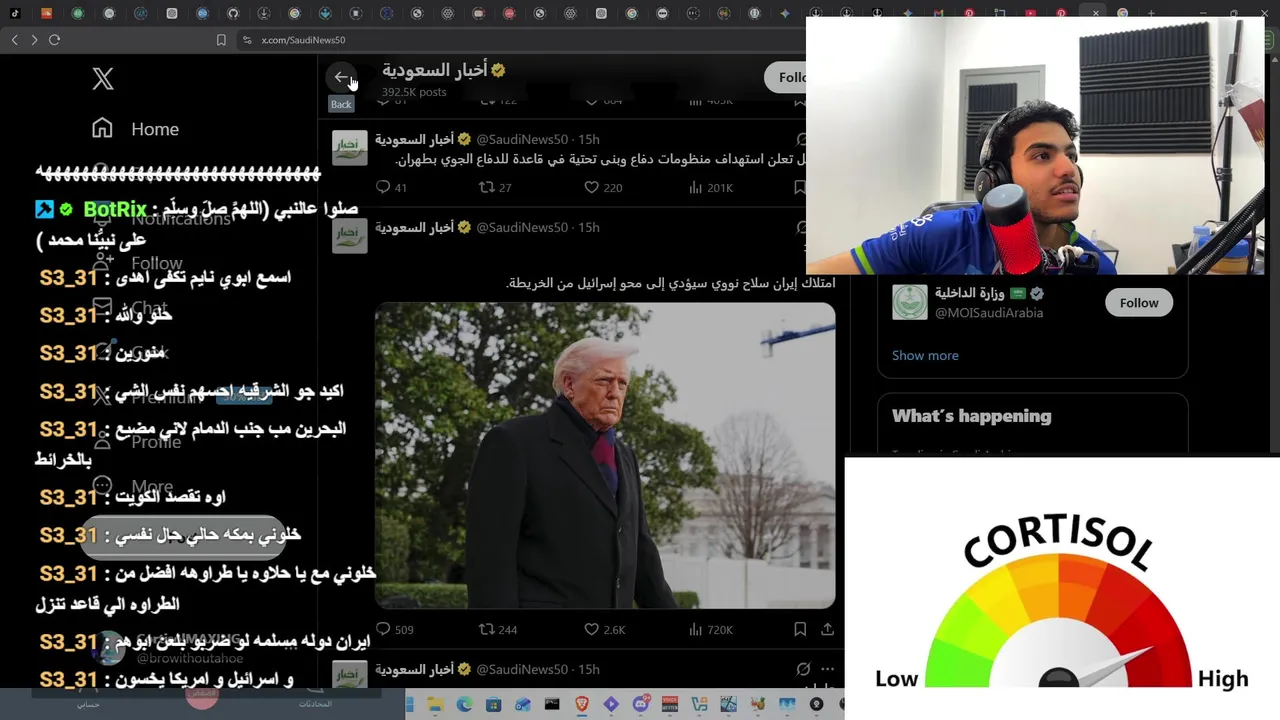Open view stats showing 720K
This screenshot has height=720, width=1280.
pyautogui.click(x=711, y=629)
